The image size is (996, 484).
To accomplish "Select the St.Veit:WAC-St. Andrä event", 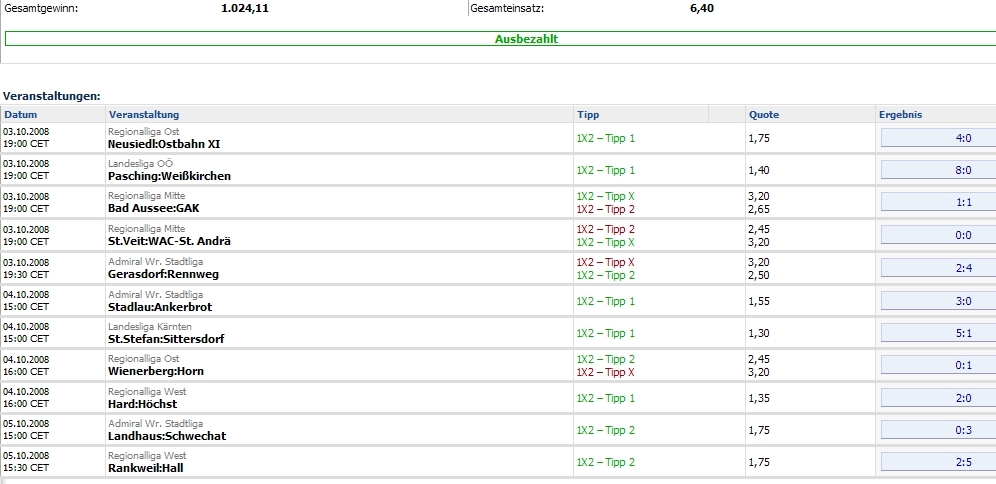I will click(x=170, y=241).
